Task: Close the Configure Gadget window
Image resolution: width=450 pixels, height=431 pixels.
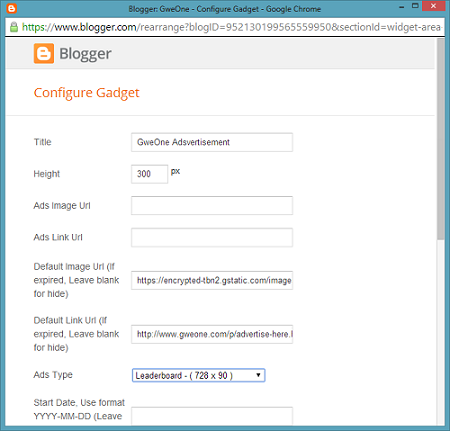Action: point(433,6)
